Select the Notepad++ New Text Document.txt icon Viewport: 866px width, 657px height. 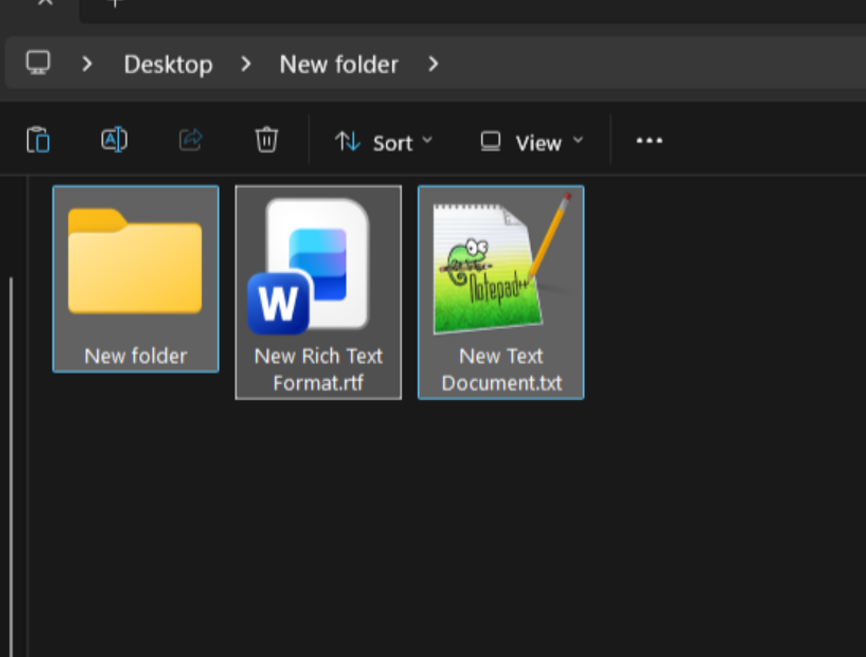(x=500, y=264)
